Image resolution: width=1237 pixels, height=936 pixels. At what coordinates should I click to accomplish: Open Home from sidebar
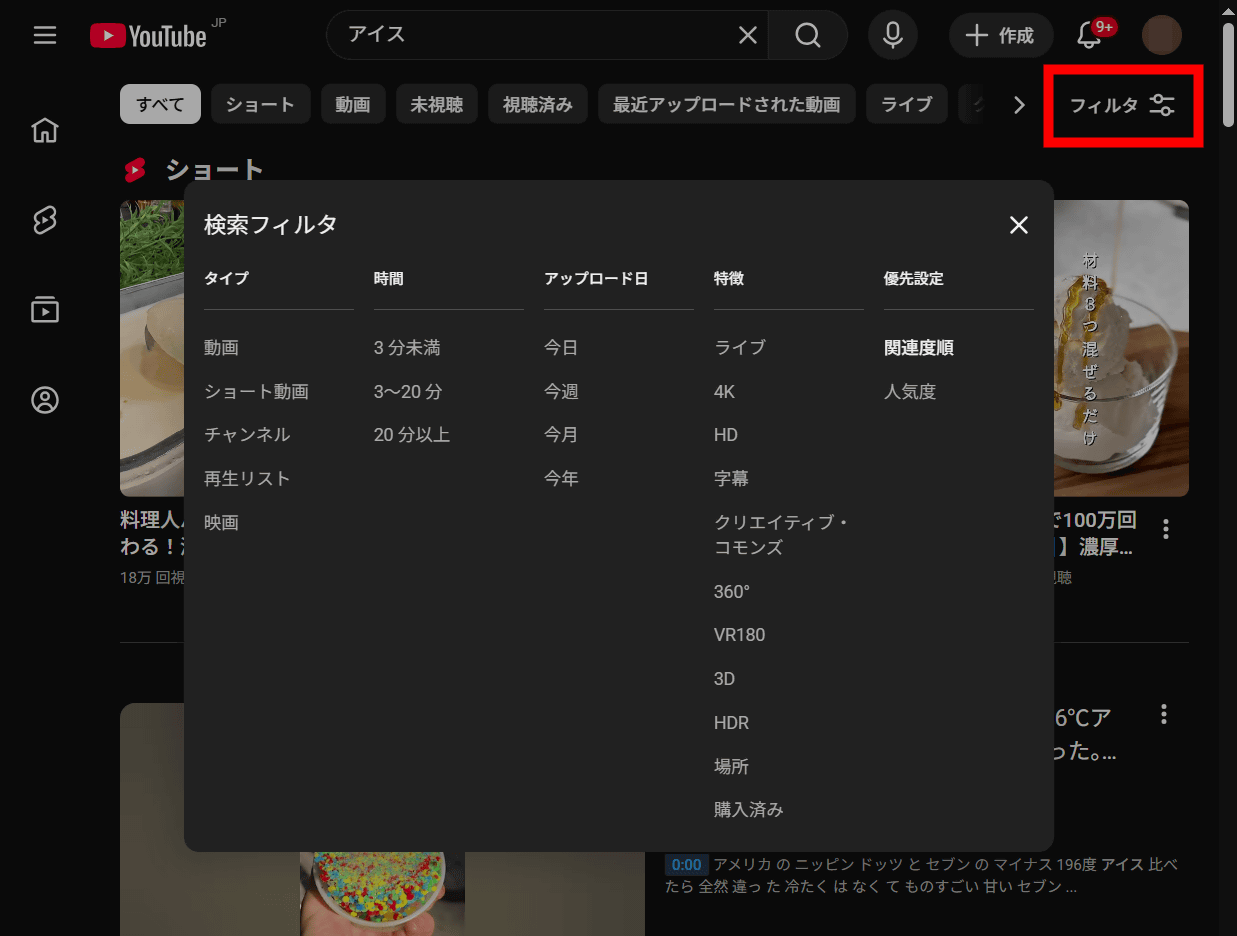click(x=45, y=130)
